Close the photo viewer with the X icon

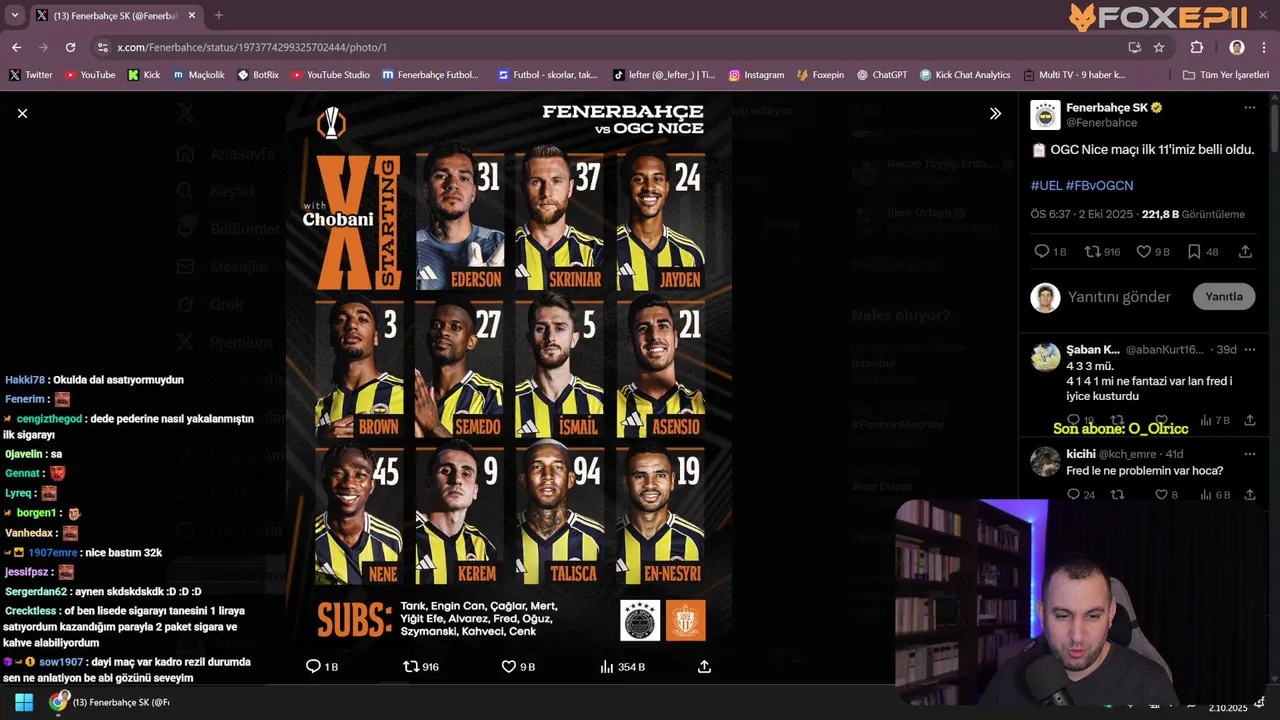22,113
